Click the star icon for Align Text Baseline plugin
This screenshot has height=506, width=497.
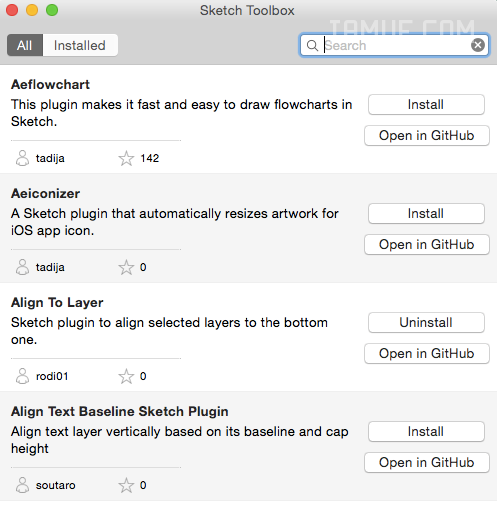126,485
